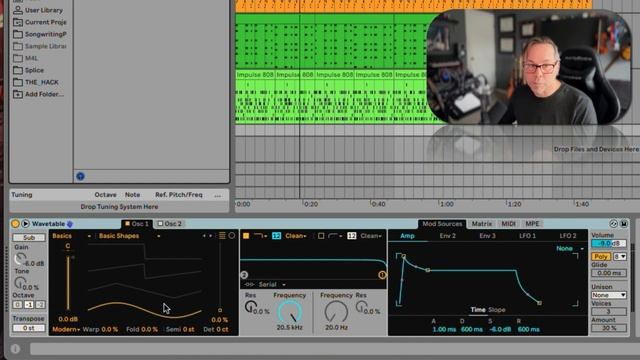Open the MPE tab
The height and width of the screenshot is (360, 640).
pos(532,224)
